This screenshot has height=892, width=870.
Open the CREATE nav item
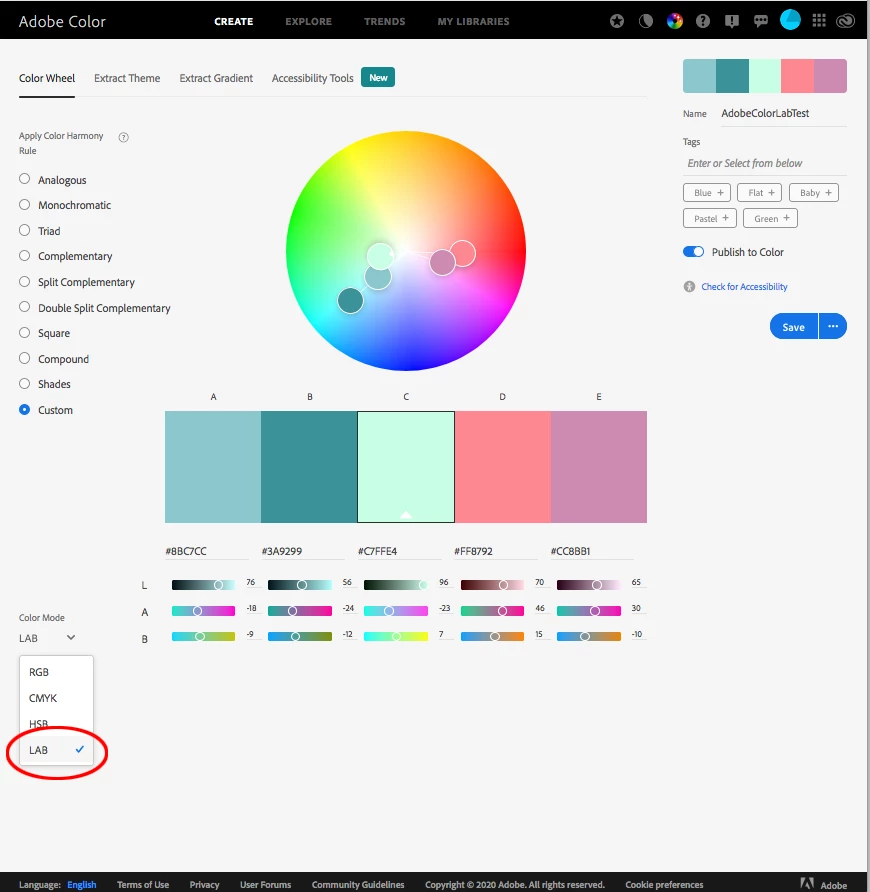pyautogui.click(x=233, y=22)
